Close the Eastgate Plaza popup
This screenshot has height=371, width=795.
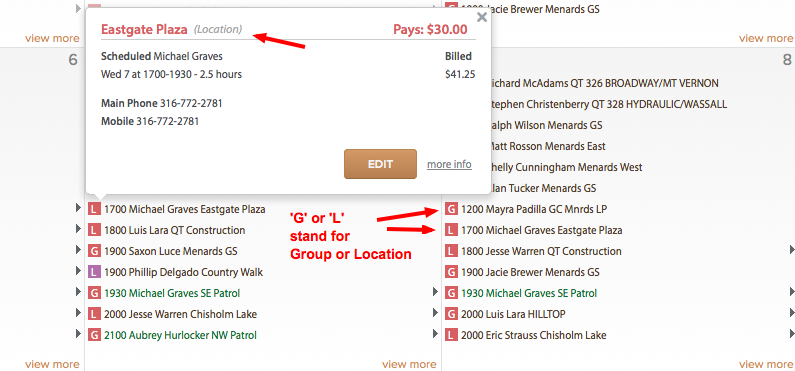(482, 17)
